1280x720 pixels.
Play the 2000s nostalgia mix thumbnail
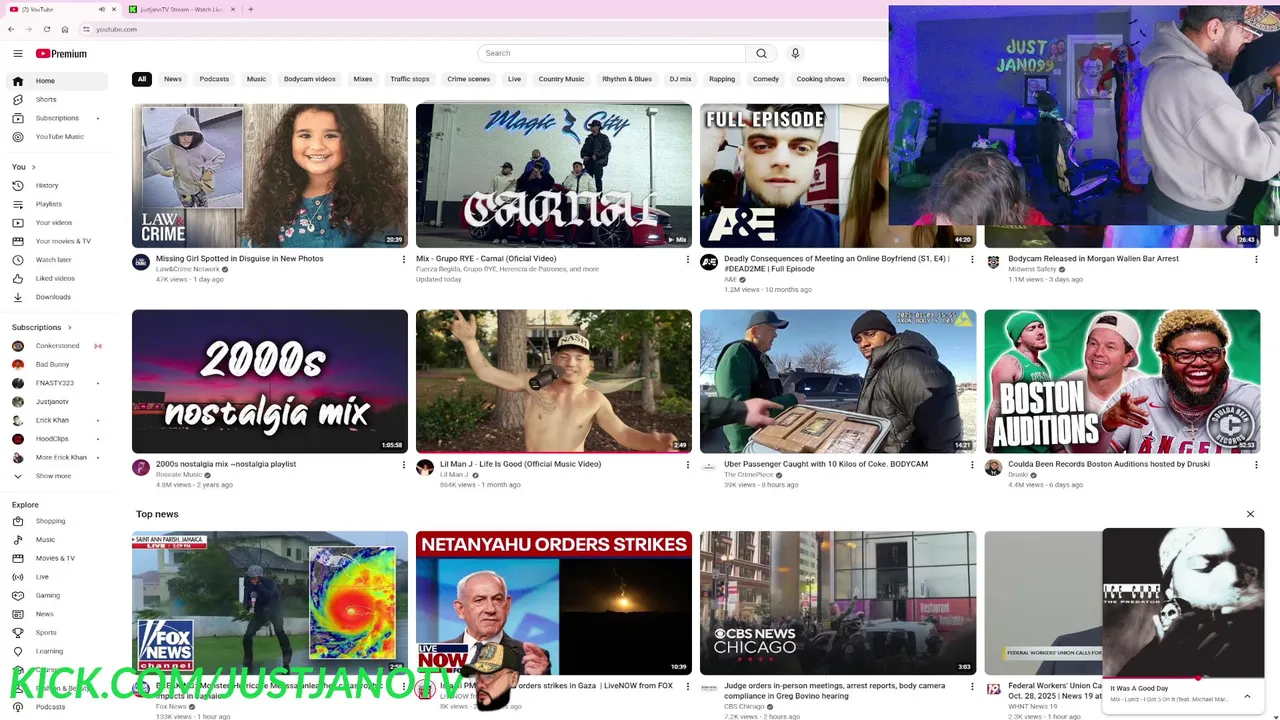click(270, 381)
